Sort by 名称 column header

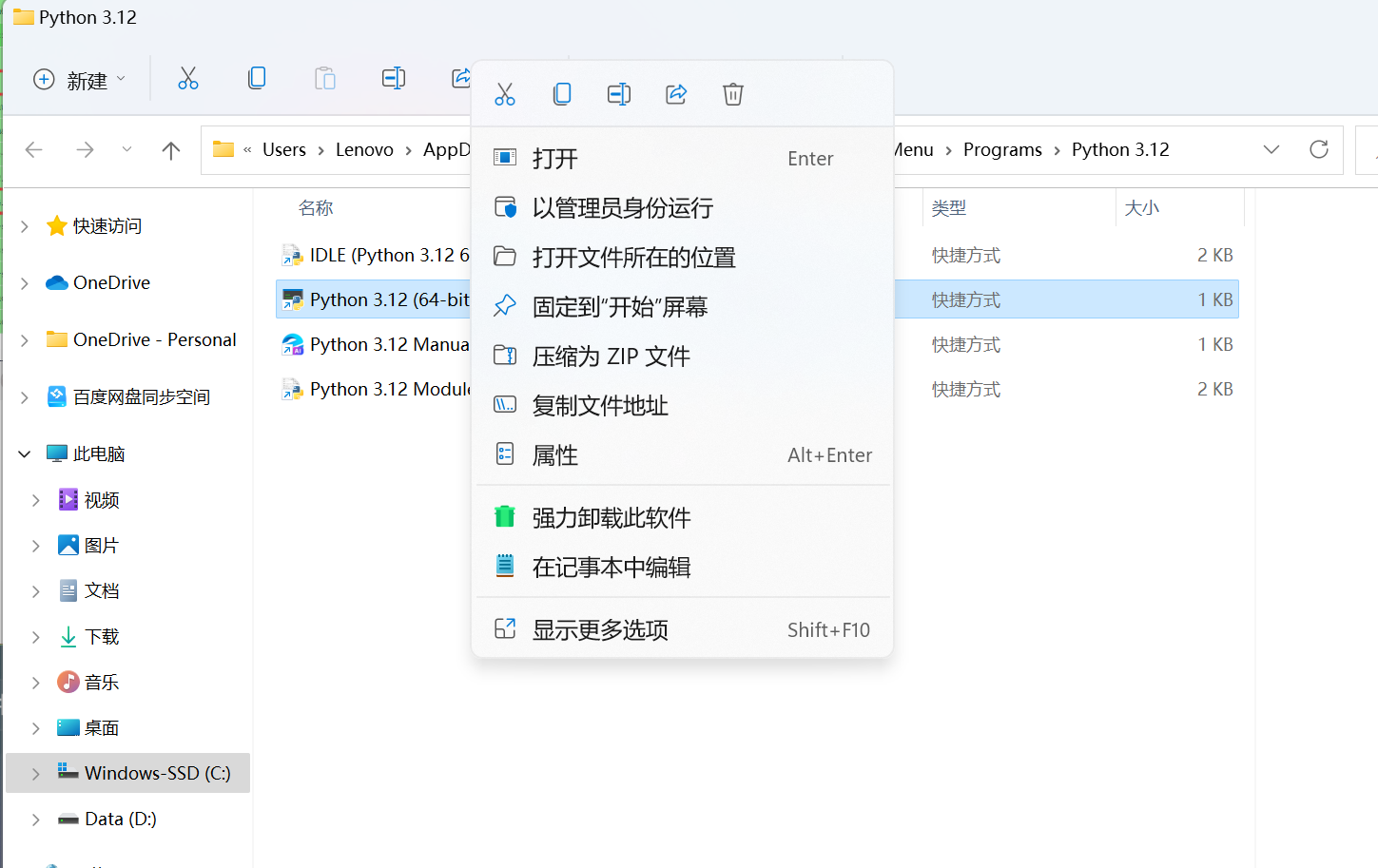point(316,208)
